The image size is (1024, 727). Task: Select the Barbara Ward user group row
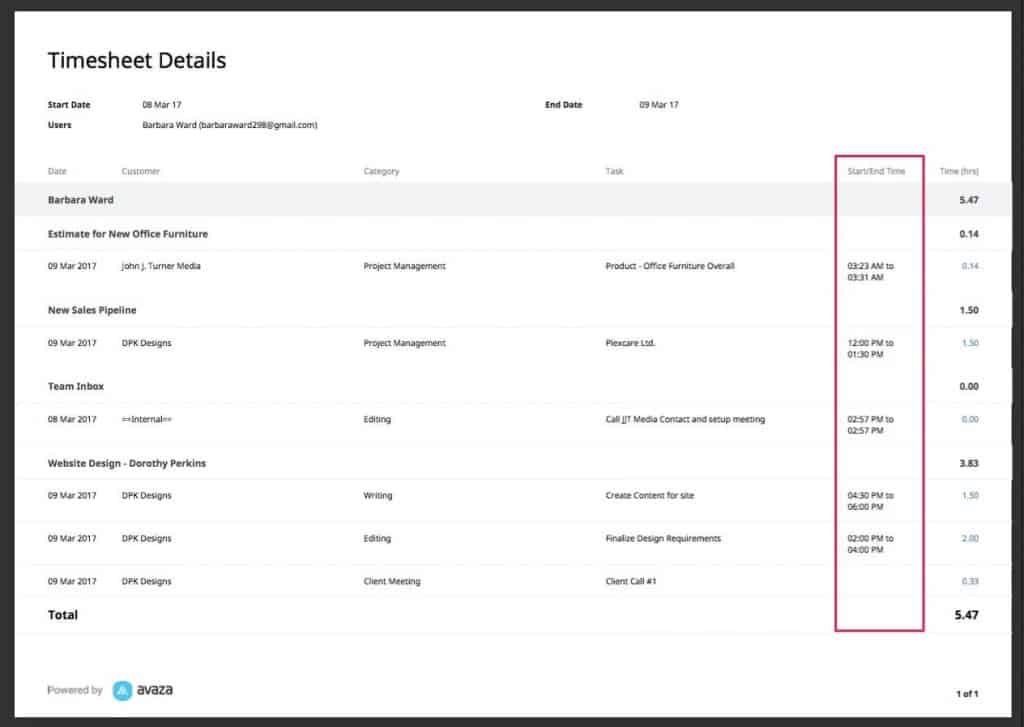81,200
